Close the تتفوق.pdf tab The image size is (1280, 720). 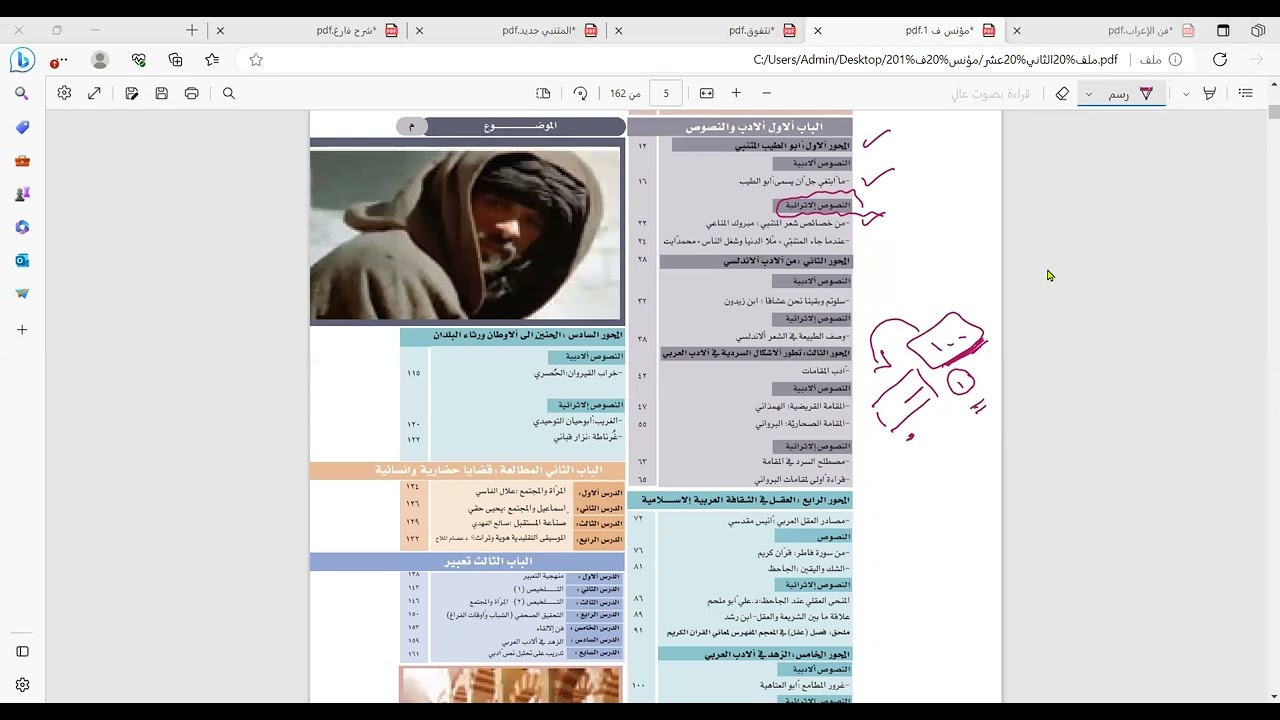point(619,30)
